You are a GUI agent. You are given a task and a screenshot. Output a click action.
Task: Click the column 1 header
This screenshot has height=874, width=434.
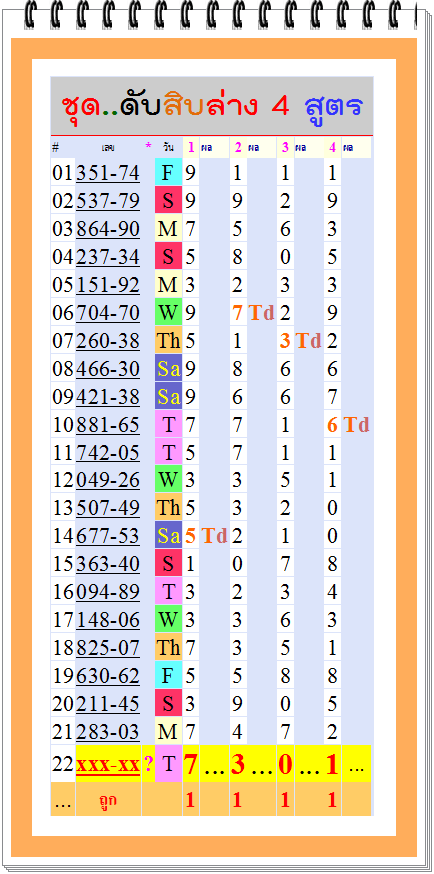point(191,148)
